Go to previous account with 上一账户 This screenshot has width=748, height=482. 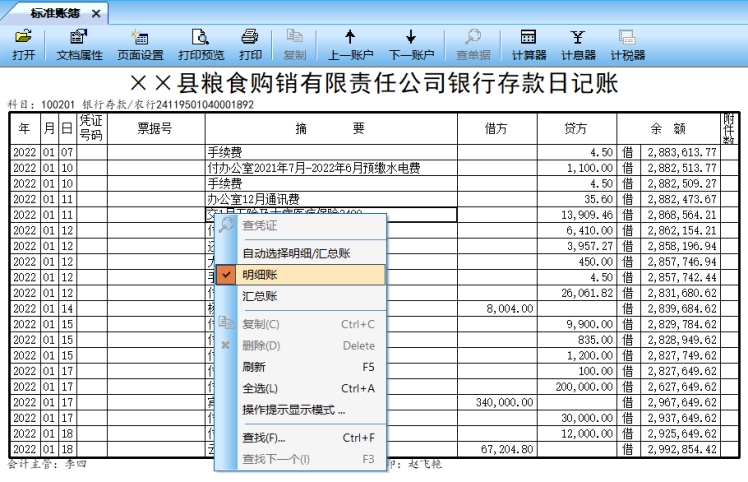pyautogui.click(x=350, y=45)
